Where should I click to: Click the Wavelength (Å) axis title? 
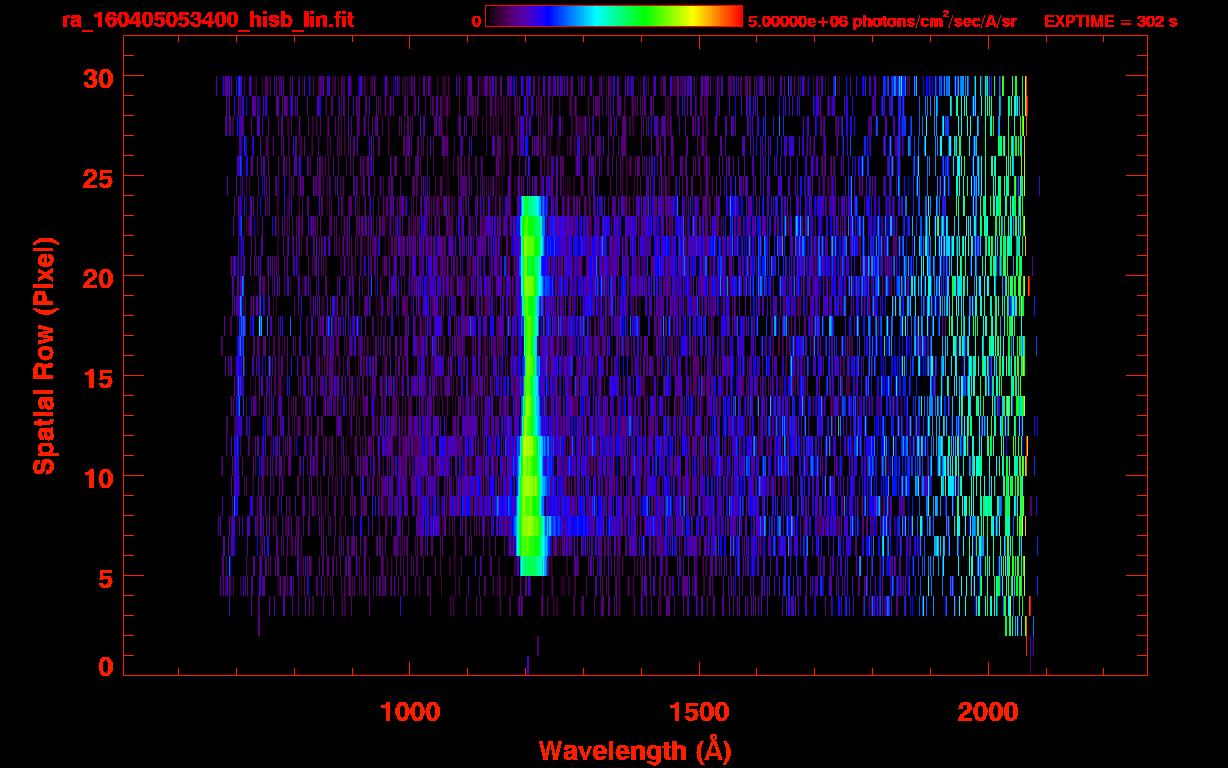point(635,750)
